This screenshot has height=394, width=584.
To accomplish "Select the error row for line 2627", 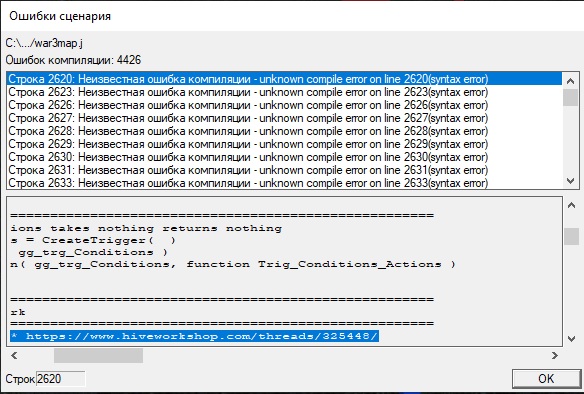I will click(284, 118).
